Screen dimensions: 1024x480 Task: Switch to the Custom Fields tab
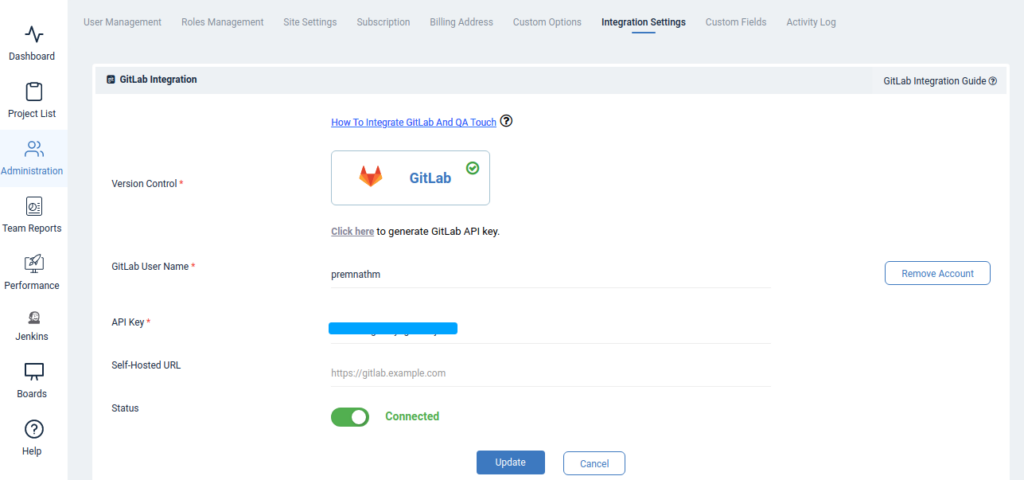[736, 22]
